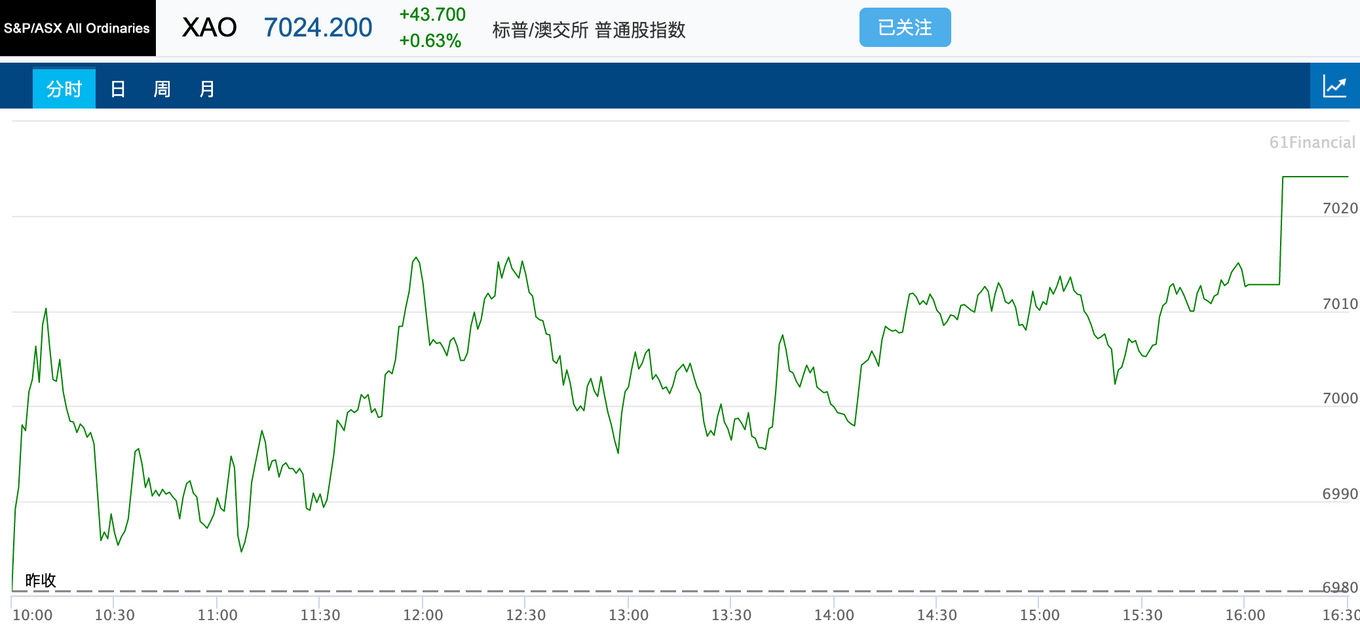Toggle the 已关注 follow button
Image resolution: width=1360 pixels, height=635 pixels.
905,28
